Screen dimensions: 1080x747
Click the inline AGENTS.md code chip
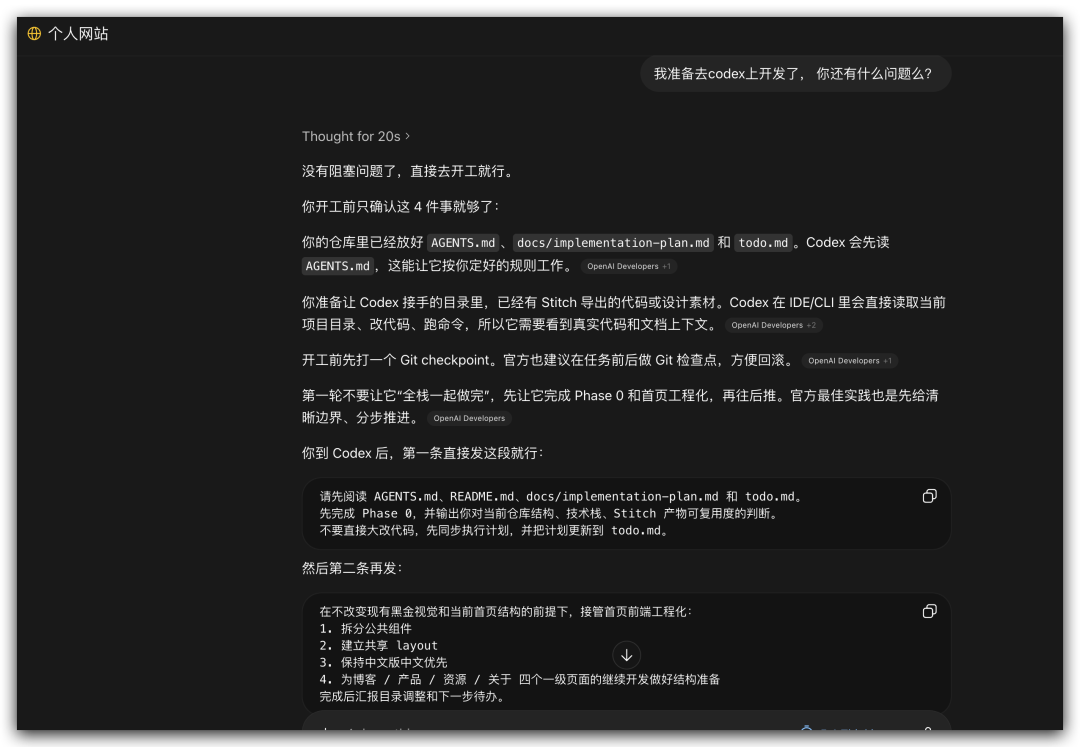464,242
